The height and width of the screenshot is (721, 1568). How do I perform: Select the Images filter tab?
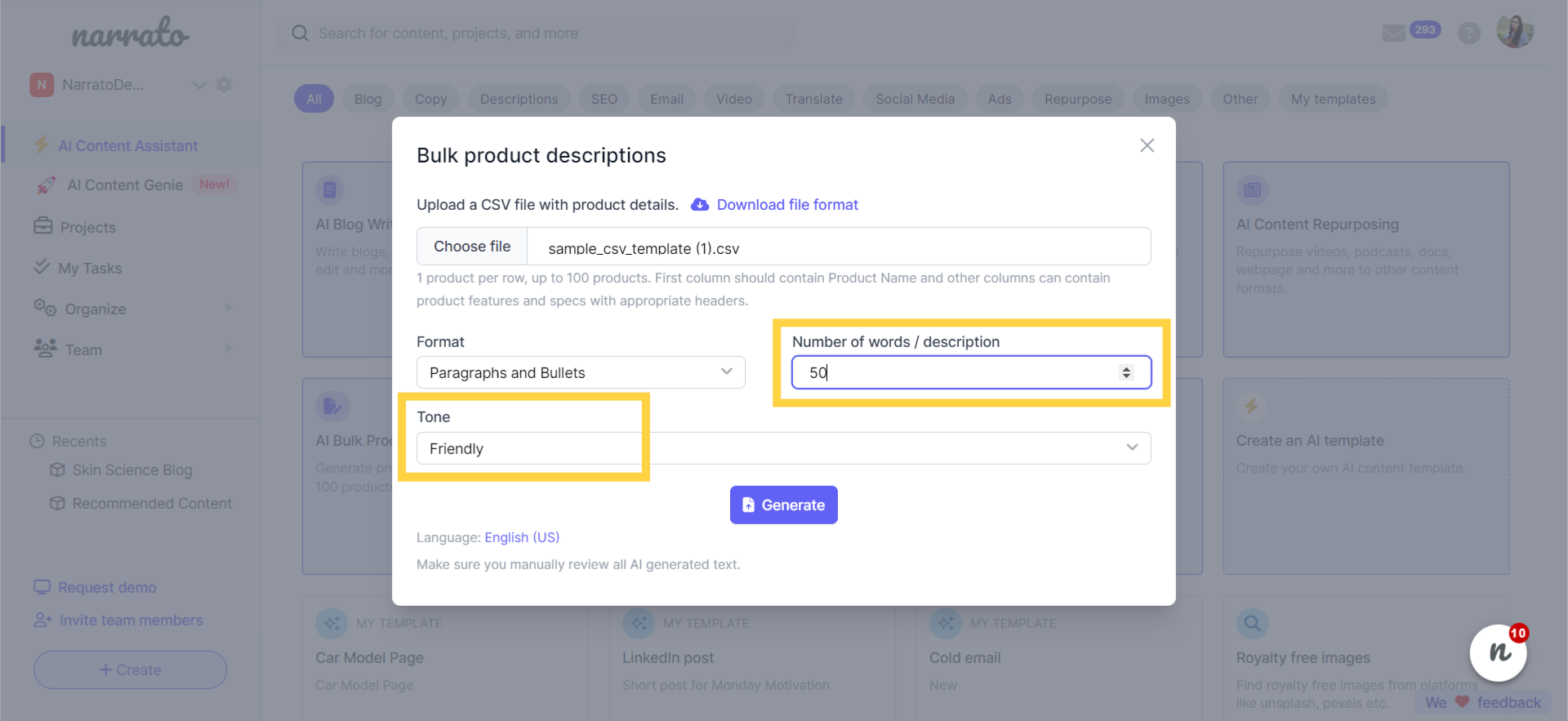coord(1167,99)
